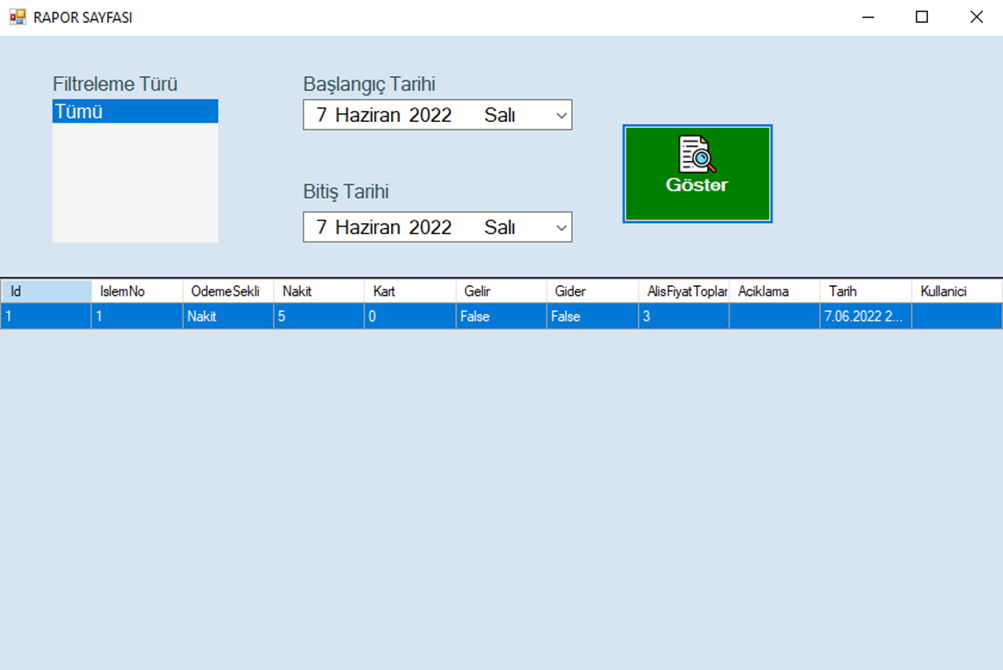
Task: Open the Bitiş Tarihi date dropdown arrow
Action: [561, 227]
